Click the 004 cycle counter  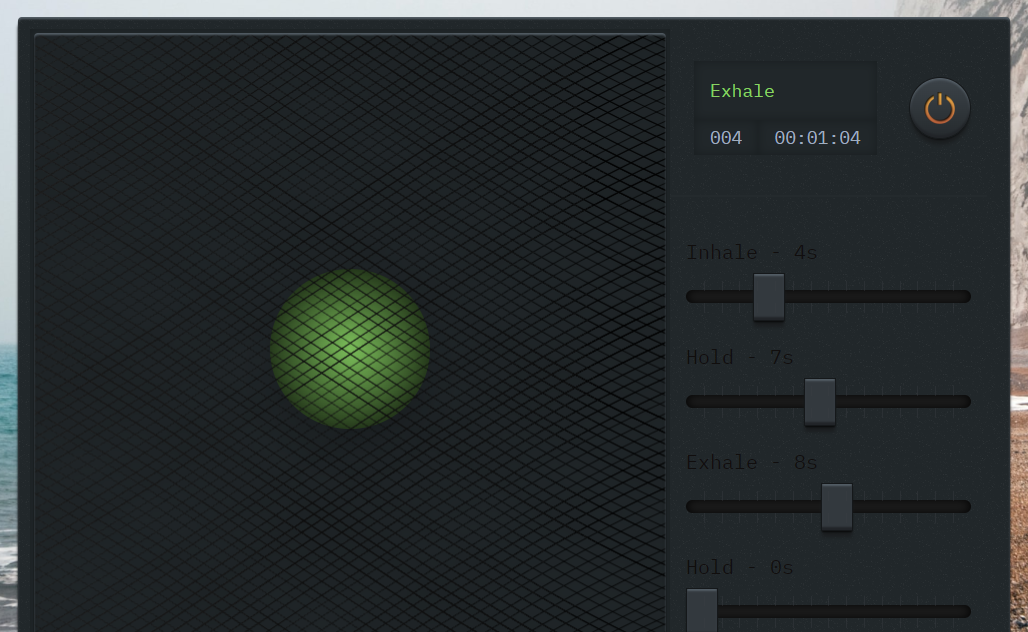[726, 138]
